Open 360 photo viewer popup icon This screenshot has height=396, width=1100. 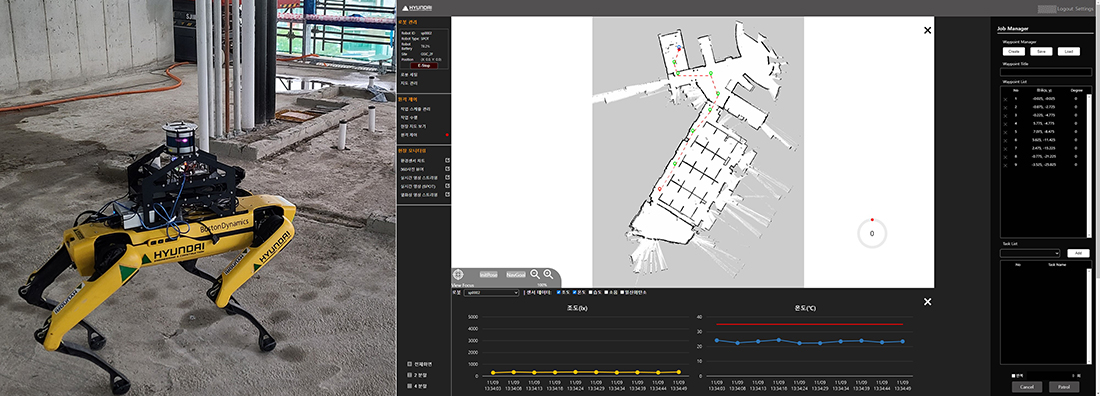(447, 169)
